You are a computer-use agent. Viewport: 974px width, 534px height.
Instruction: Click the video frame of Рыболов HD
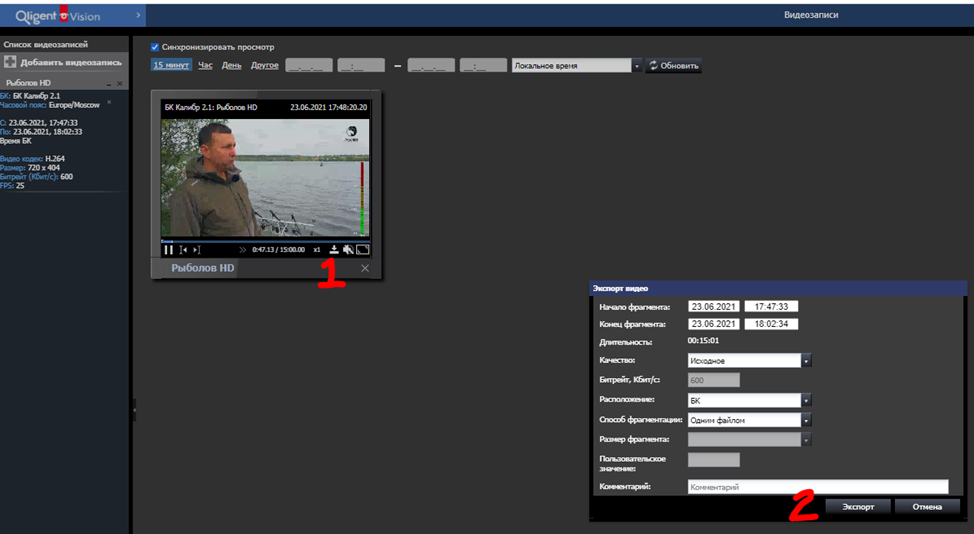pyautogui.click(x=265, y=178)
